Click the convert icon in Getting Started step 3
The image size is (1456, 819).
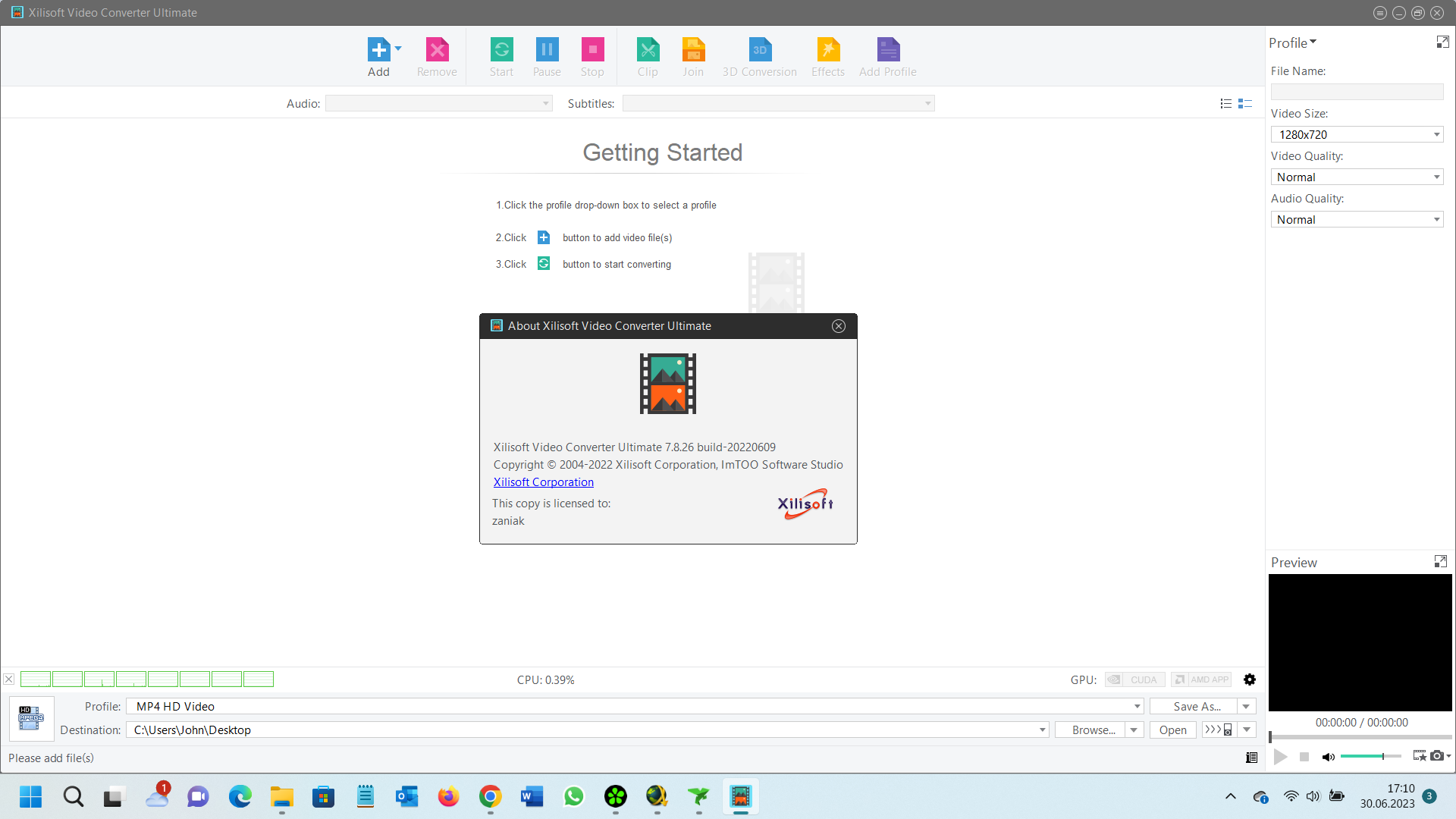click(544, 263)
